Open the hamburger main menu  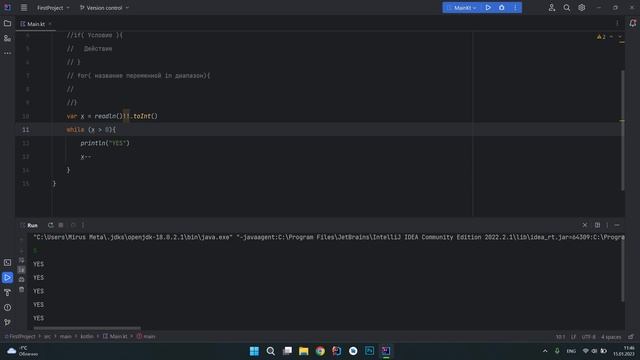(x=24, y=8)
